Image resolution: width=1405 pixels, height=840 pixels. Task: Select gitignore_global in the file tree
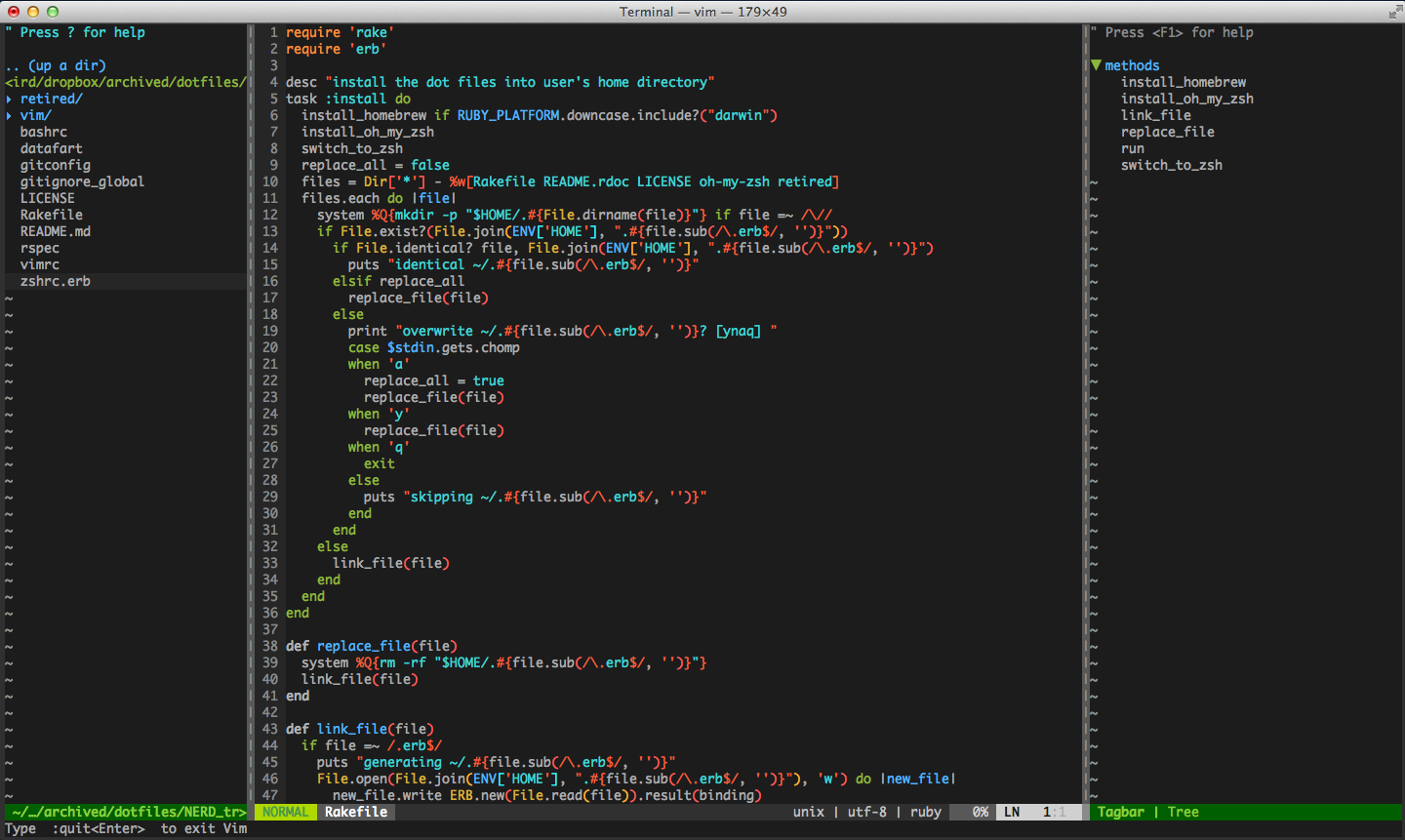tap(83, 181)
